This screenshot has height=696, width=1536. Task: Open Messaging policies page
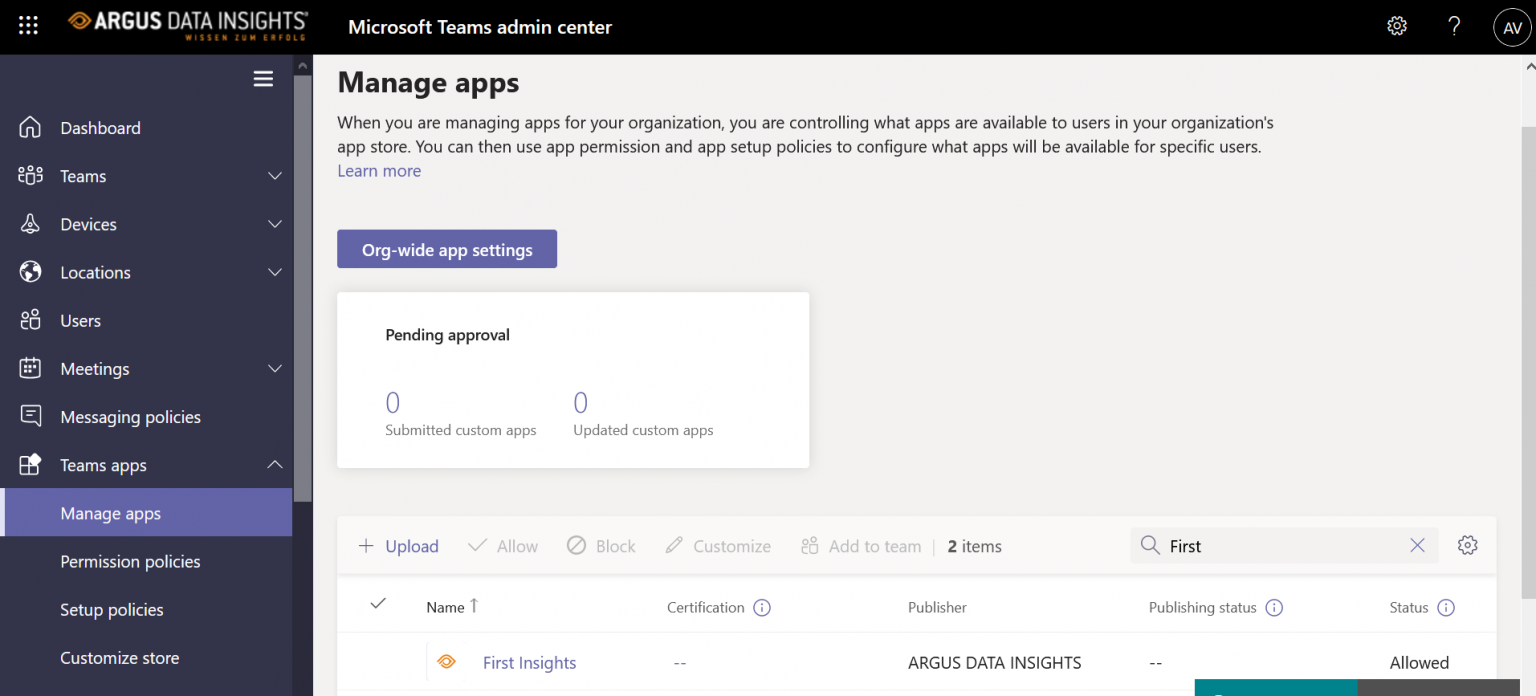(x=130, y=417)
